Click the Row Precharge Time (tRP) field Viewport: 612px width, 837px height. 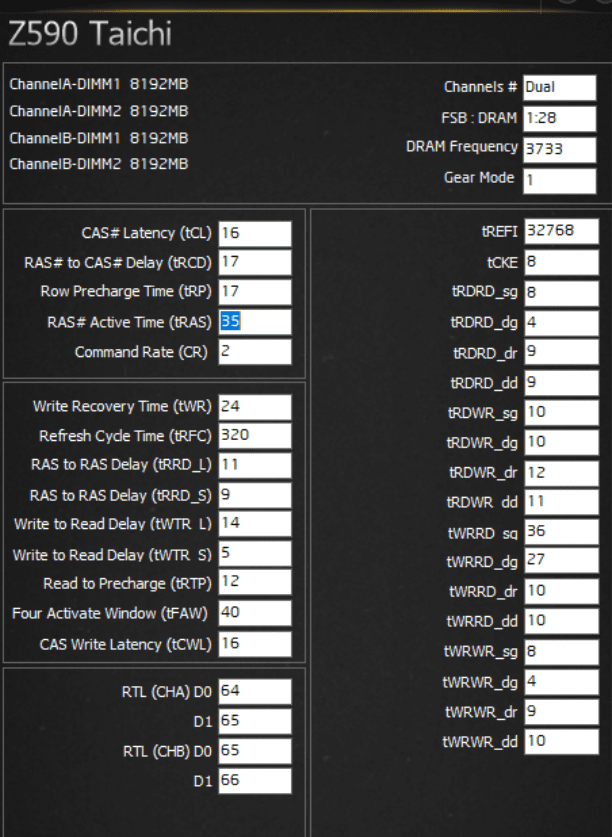[255, 292]
